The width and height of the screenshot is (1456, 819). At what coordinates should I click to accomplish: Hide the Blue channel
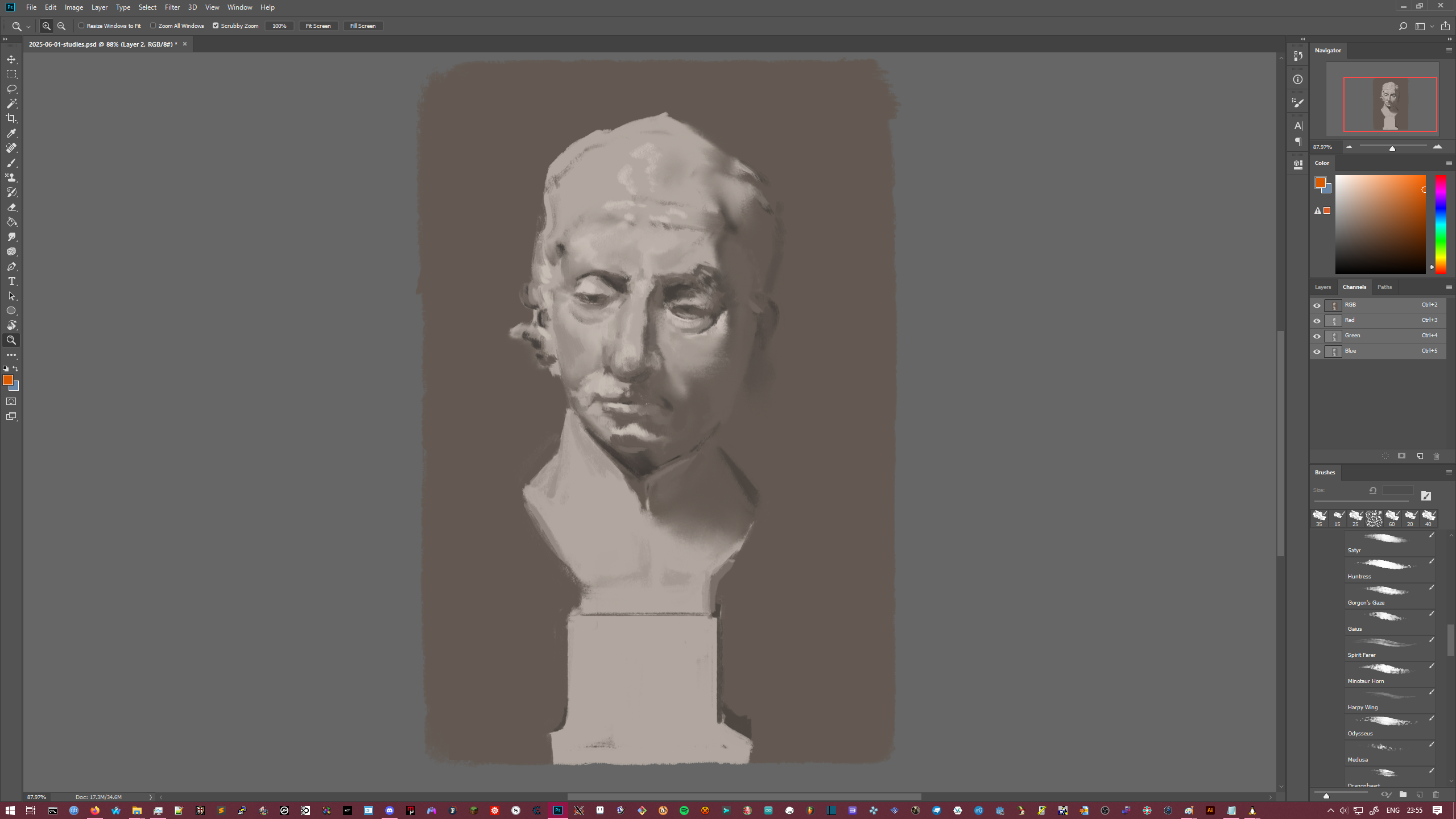(1317, 351)
